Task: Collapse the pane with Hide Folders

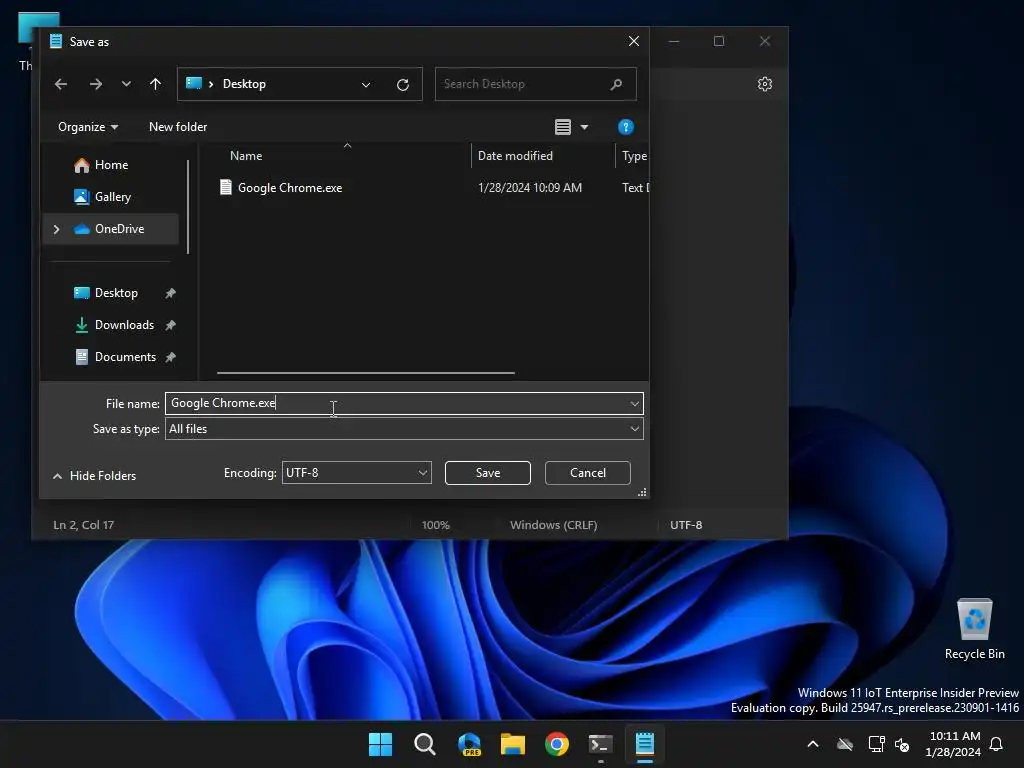Action: pyautogui.click(x=95, y=475)
